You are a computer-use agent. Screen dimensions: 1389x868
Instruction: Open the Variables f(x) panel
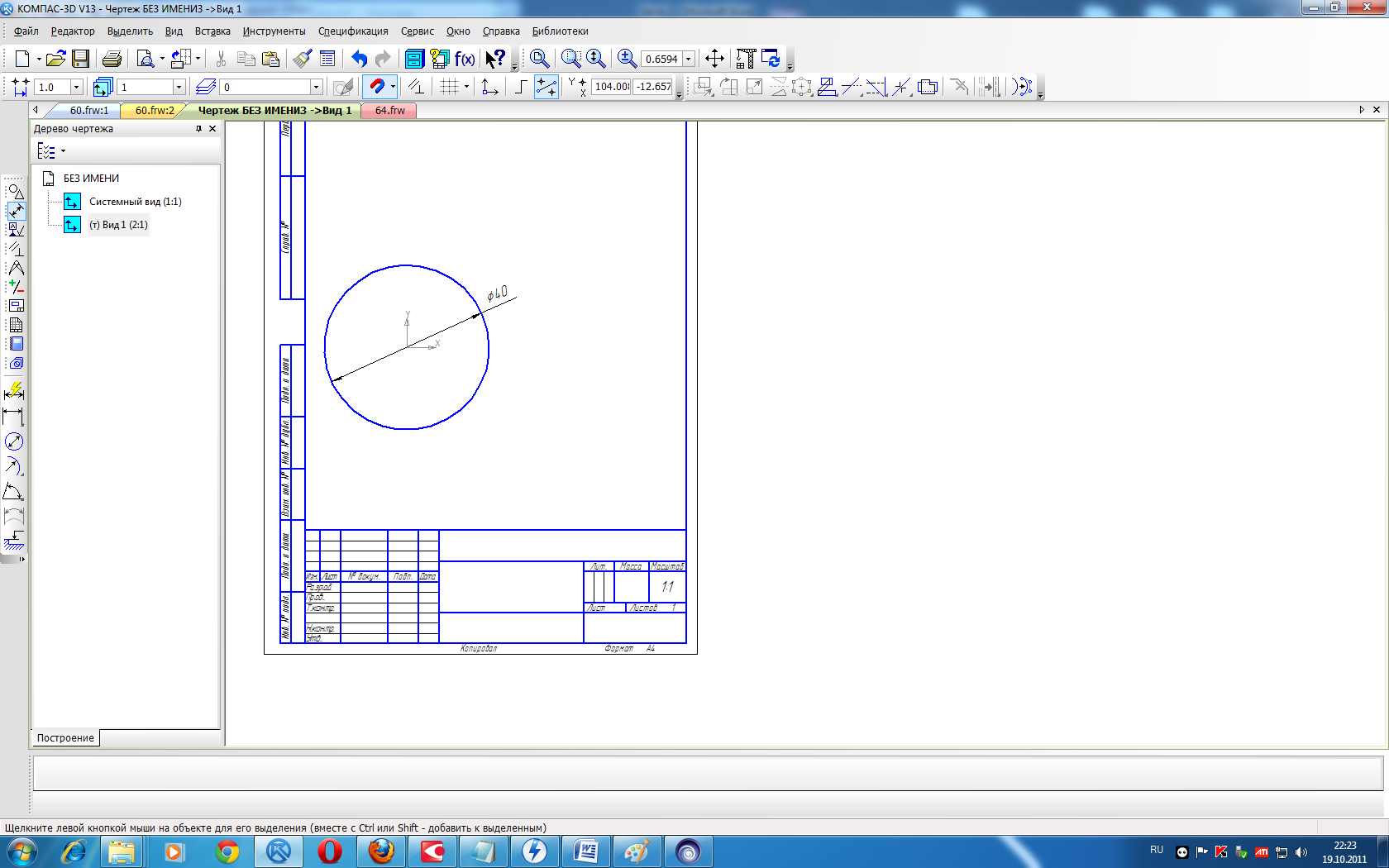[x=465, y=59]
